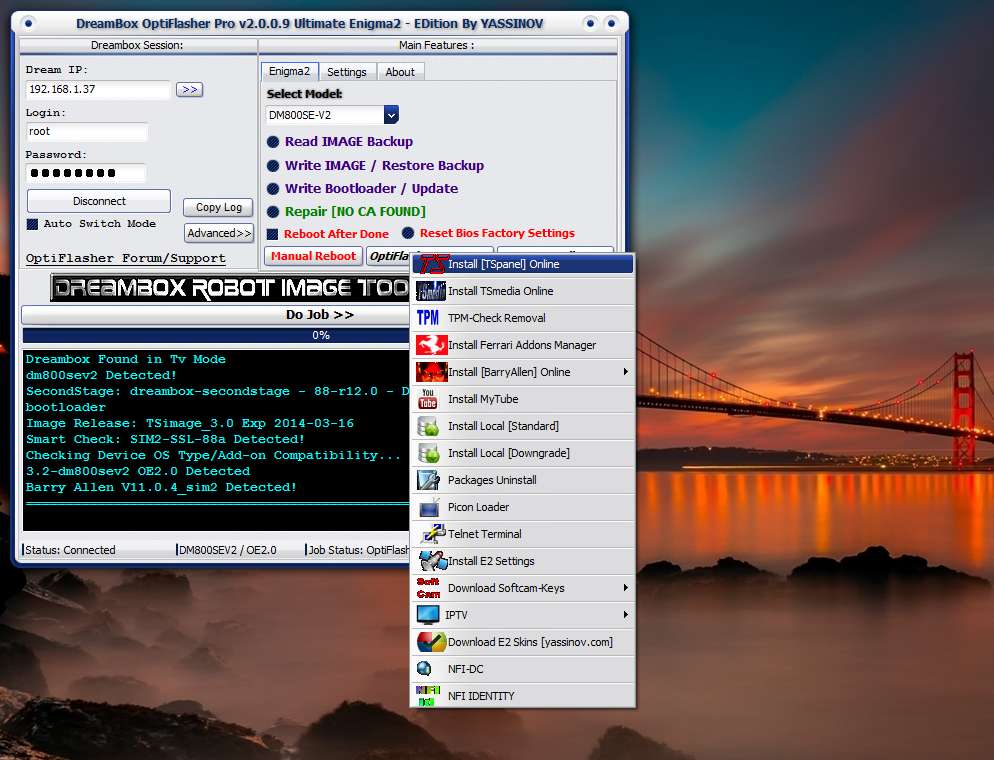
Task: Switch to the About tab
Action: pyautogui.click(x=400, y=72)
